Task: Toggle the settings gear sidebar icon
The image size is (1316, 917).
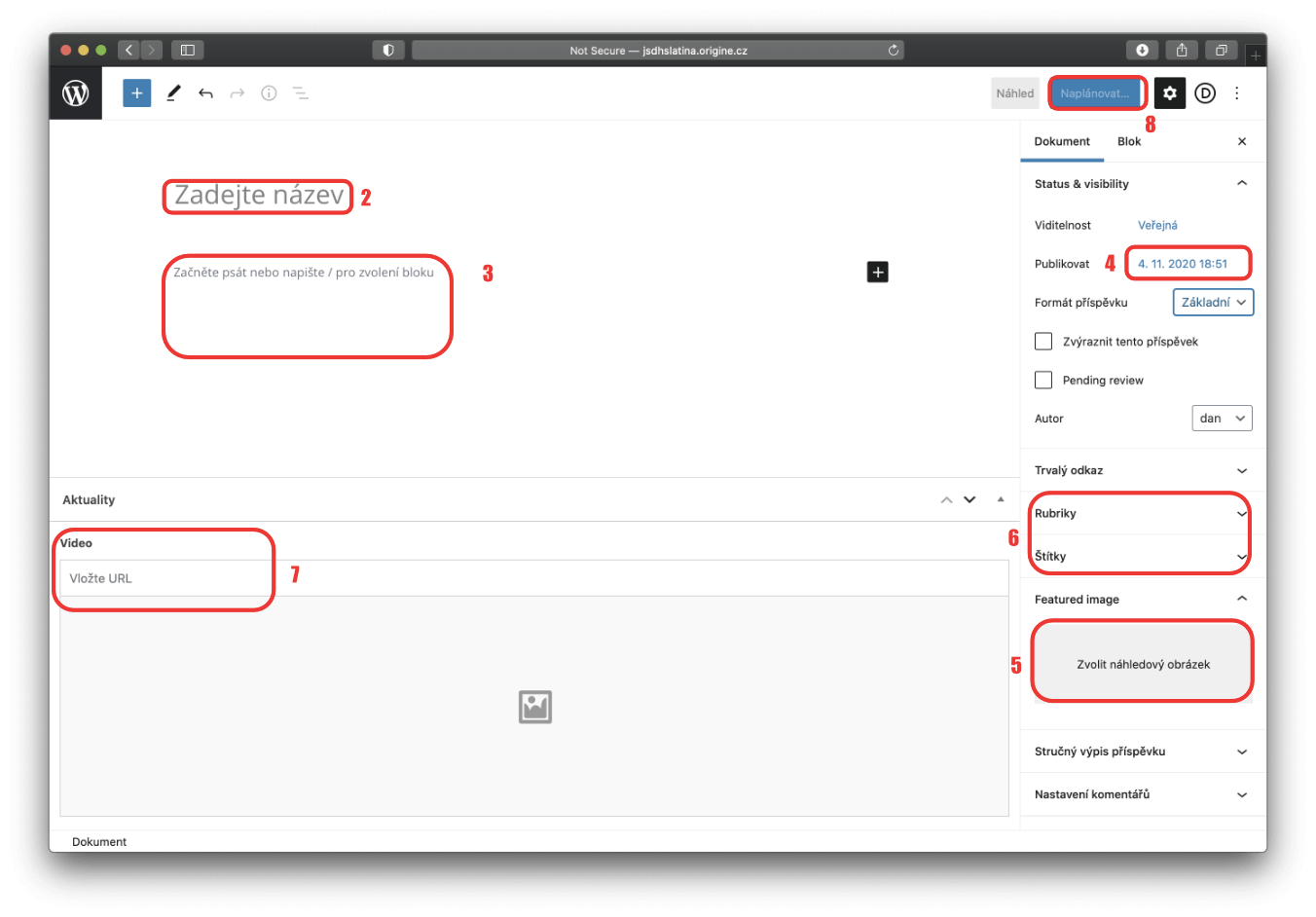Action: [x=1170, y=93]
